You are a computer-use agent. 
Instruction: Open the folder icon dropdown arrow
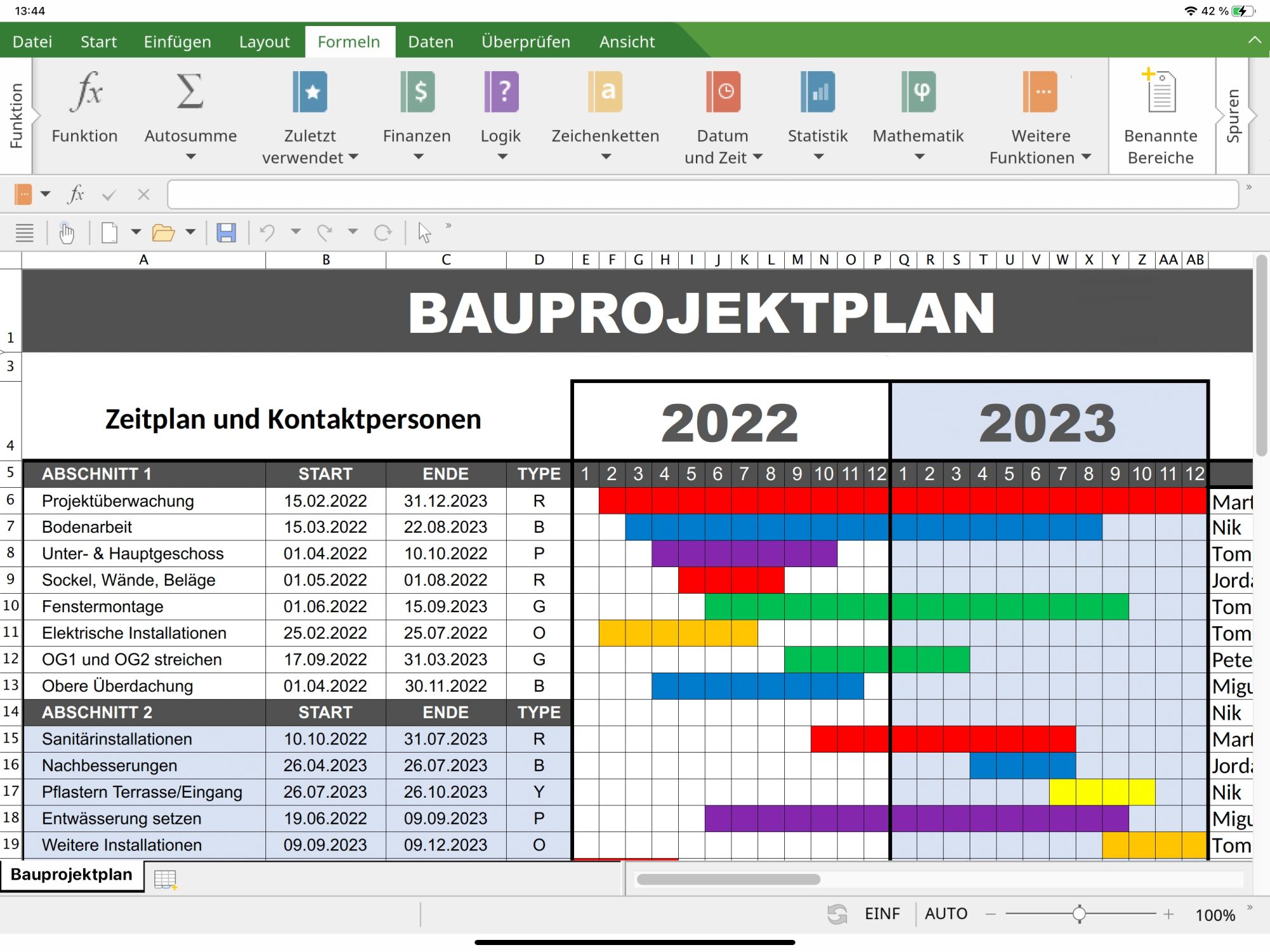[190, 232]
